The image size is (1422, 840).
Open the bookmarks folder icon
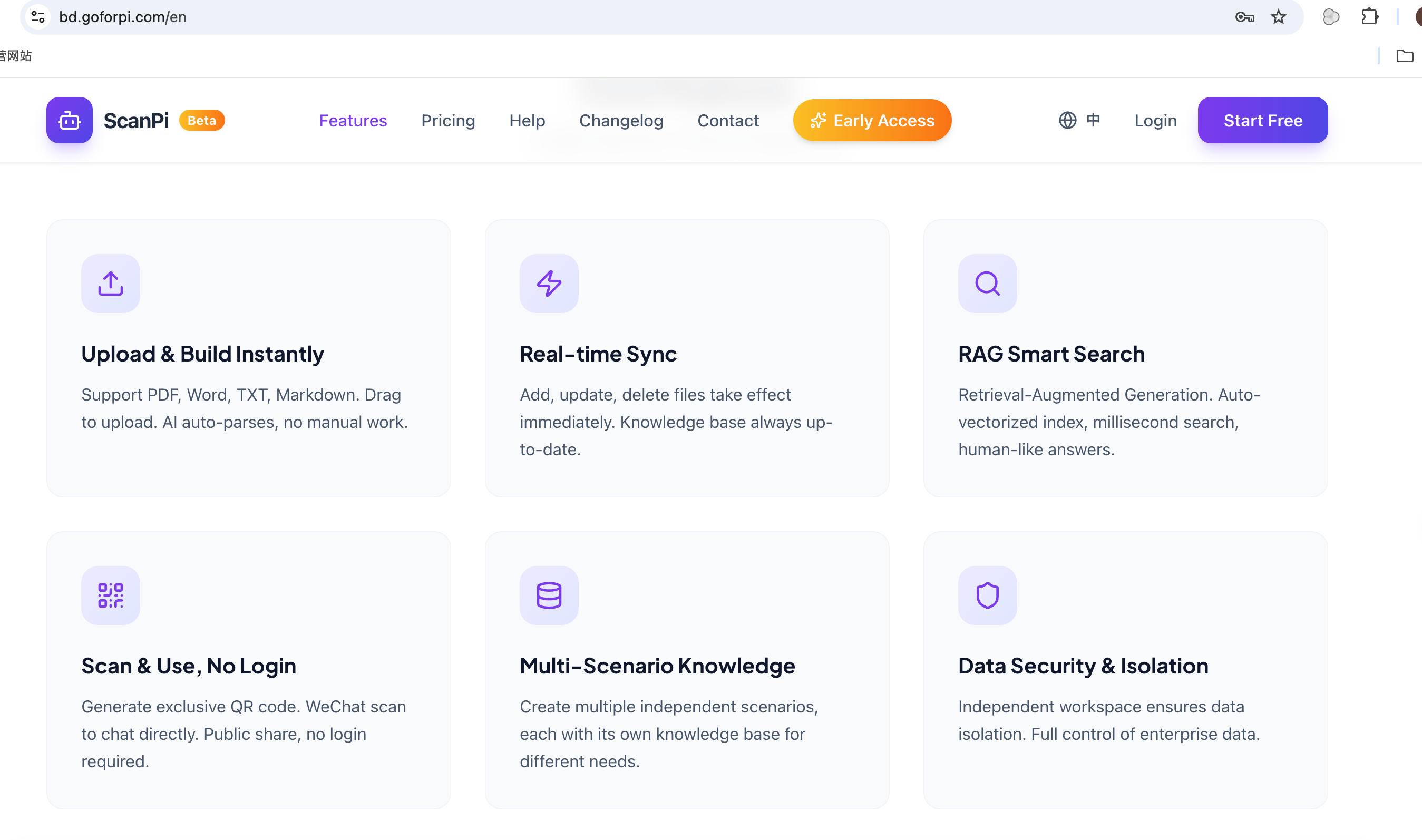coord(1405,55)
